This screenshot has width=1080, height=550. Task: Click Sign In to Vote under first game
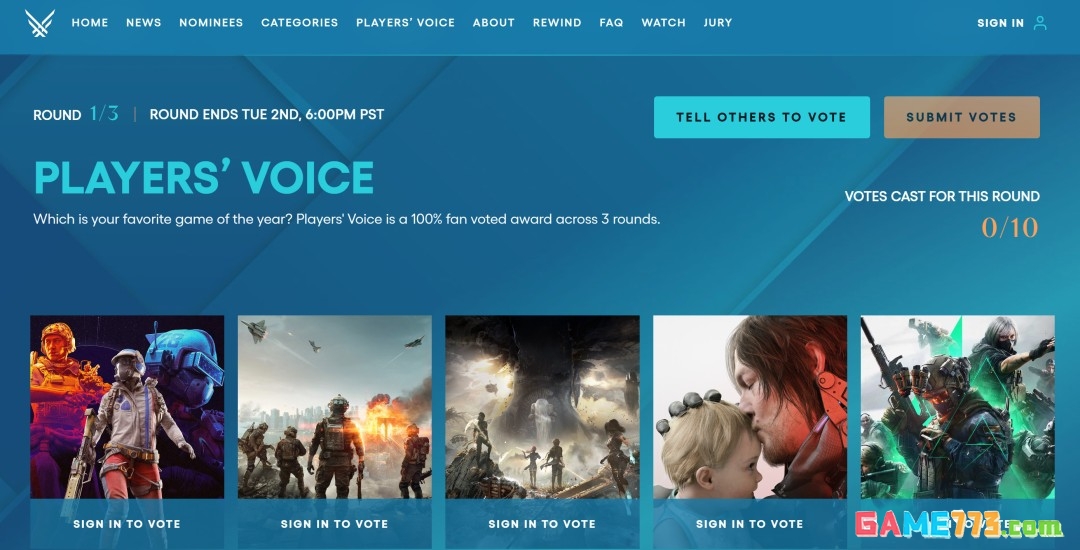tap(127, 524)
